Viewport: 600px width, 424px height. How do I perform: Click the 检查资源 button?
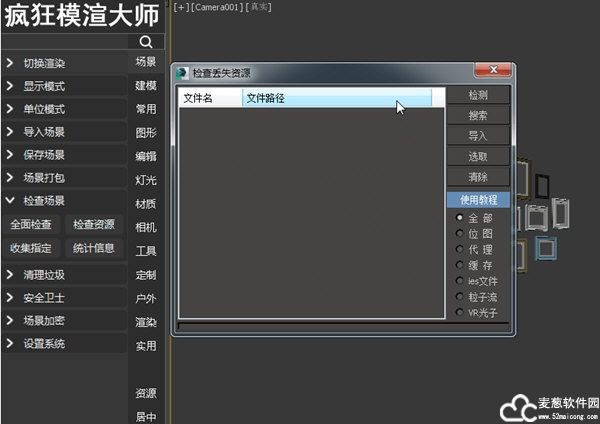pos(94,224)
